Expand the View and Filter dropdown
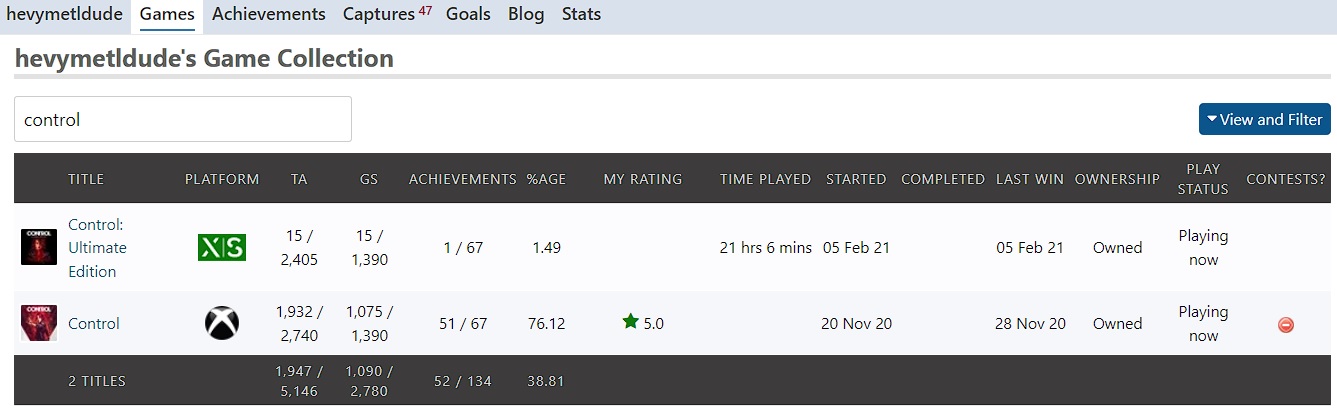This screenshot has width=1337, height=419. [x=1264, y=119]
